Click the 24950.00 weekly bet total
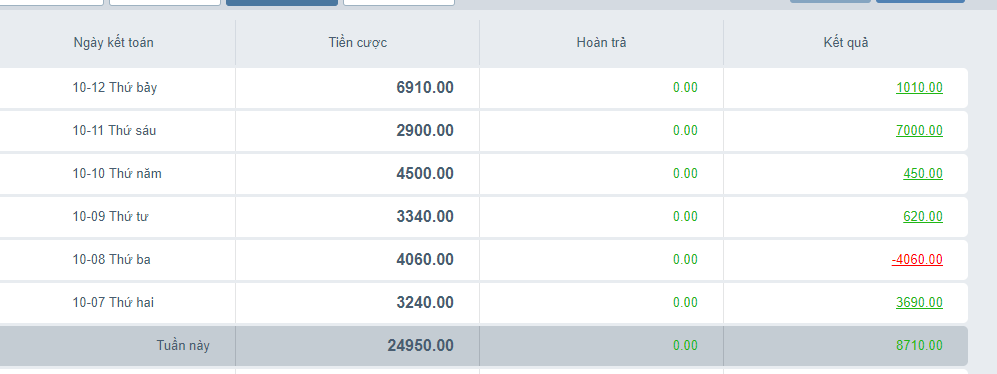Viewport: 997px width, 374px height. [420, 345]
